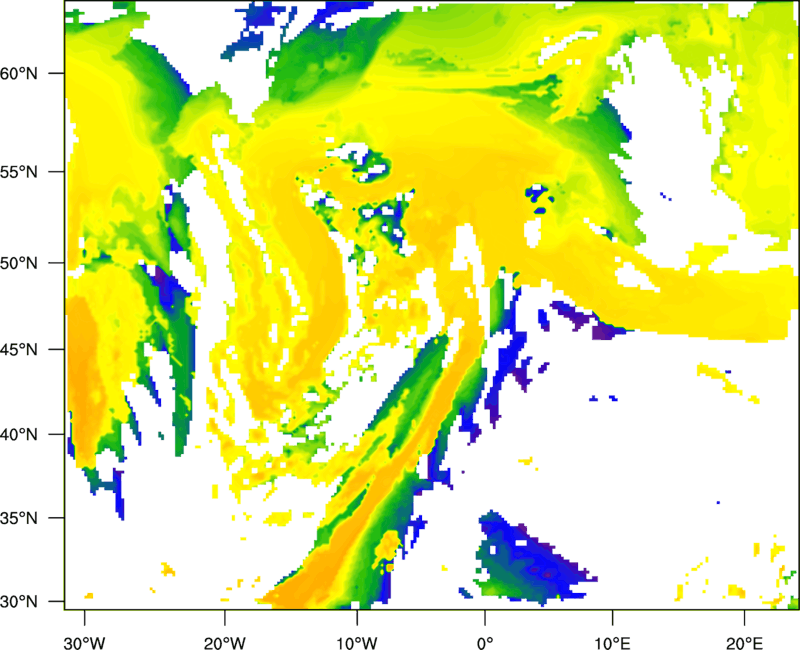
Task: Click the 60°N latitude label
Action: tap(19, 73)
